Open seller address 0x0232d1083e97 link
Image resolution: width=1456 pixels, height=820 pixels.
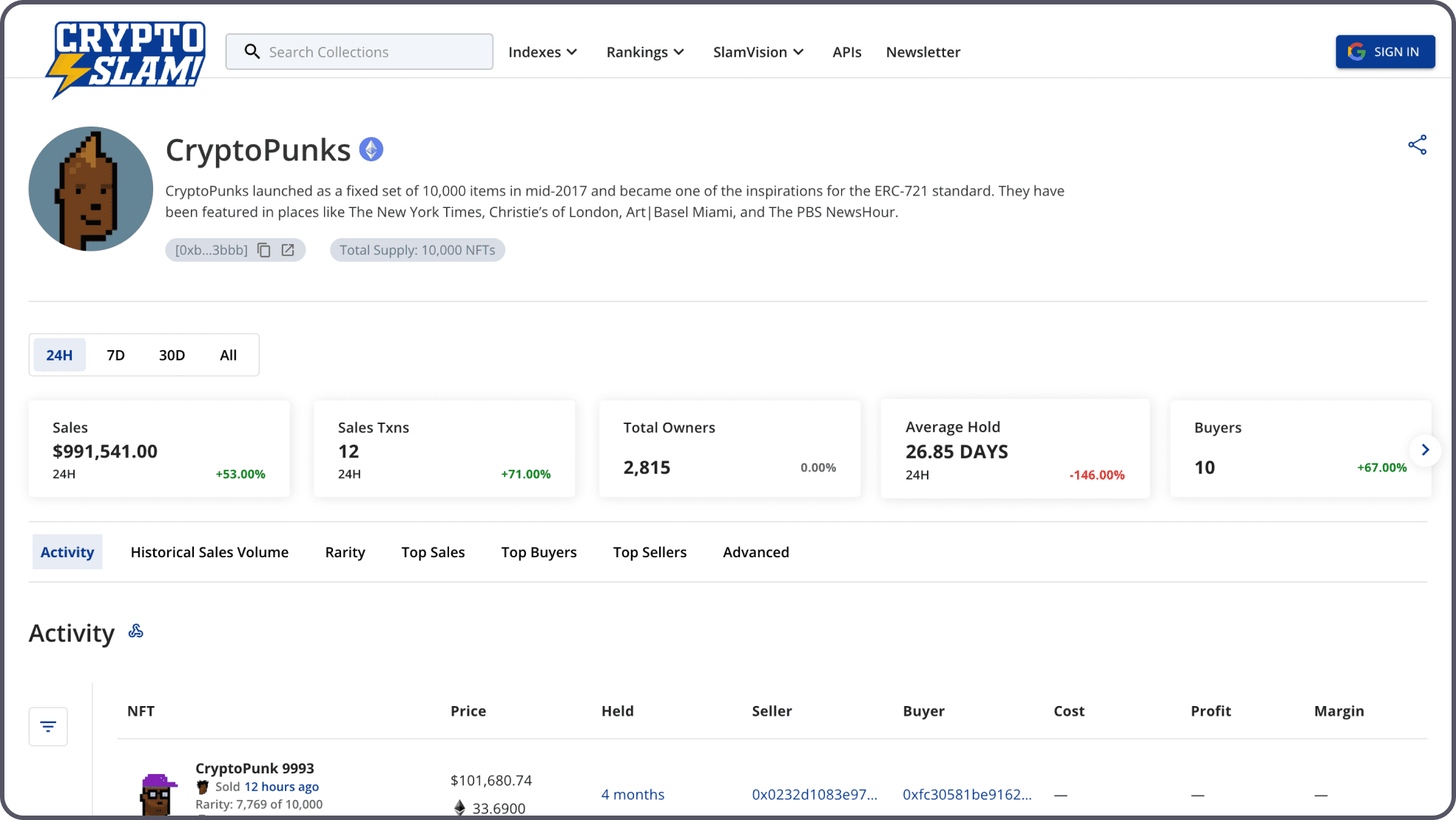tap(815, 795)
